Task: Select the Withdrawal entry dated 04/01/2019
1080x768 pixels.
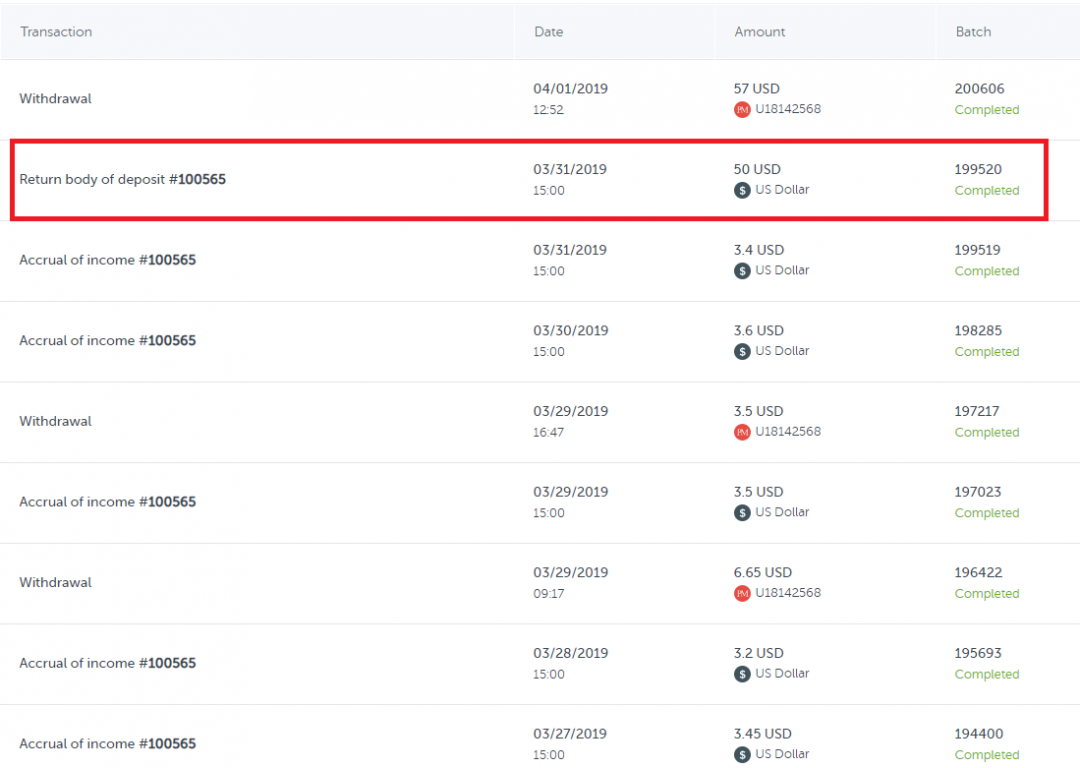Action: 55,99
